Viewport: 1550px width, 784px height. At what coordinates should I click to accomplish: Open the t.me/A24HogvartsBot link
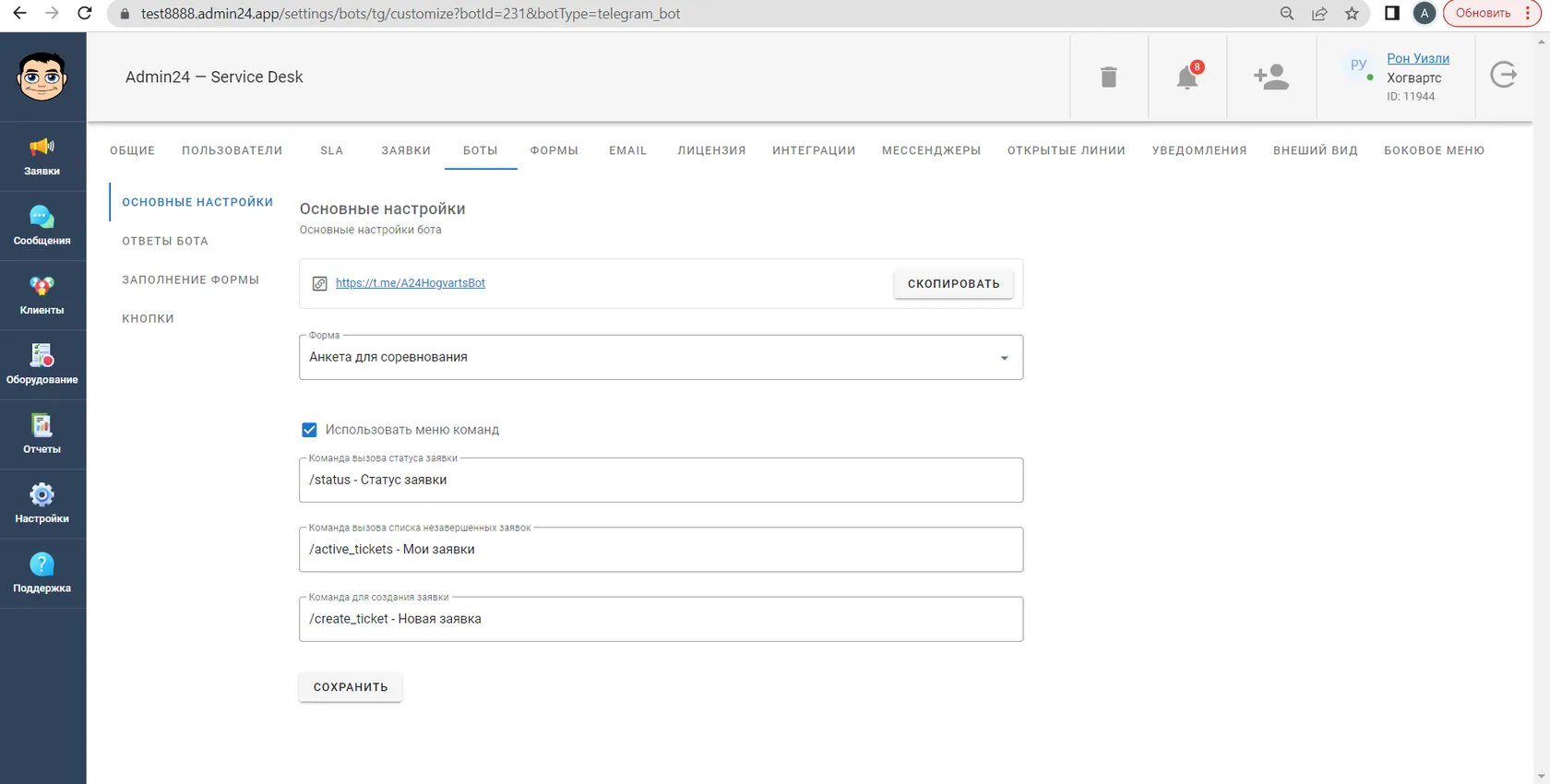tap(411, 283)
